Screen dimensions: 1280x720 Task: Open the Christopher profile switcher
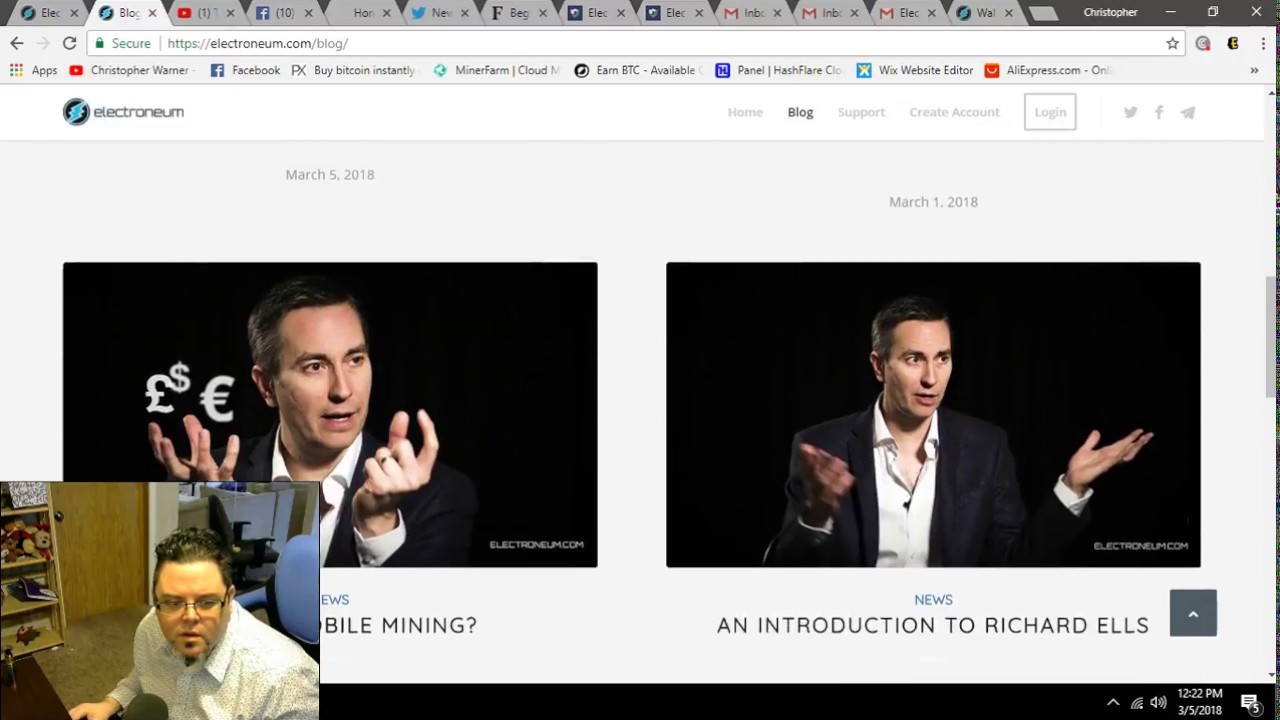pos(1110,12)
